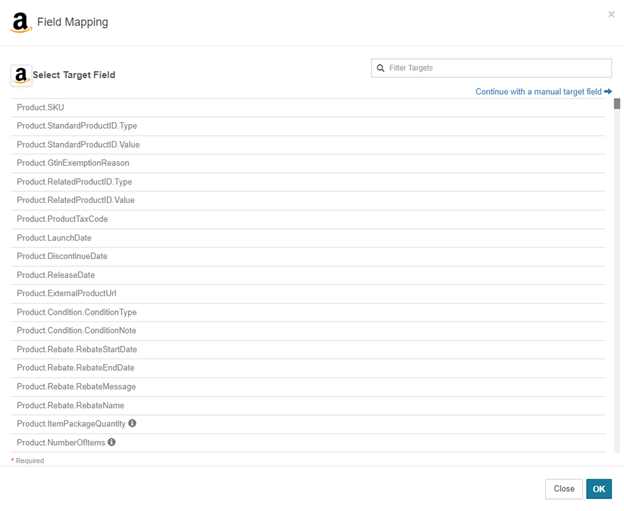Click the info icon next to Product.ItemPackageQuantity

(x=133, y=423)
